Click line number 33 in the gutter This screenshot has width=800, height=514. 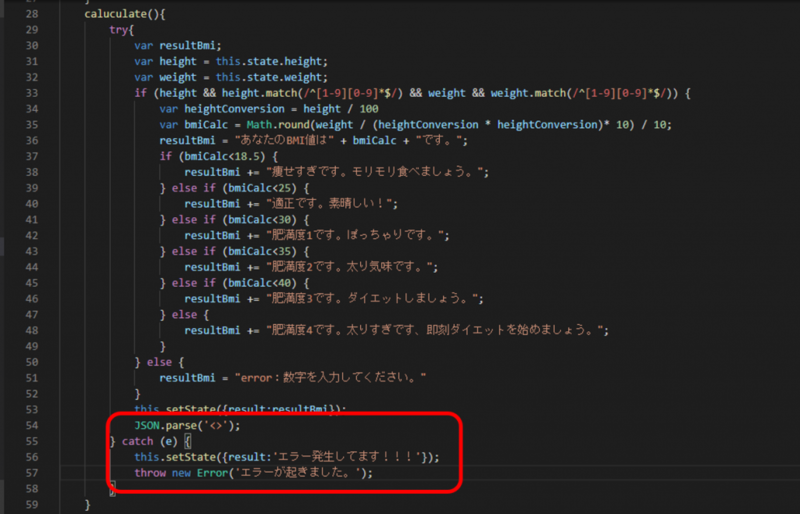tap(31, 93)
